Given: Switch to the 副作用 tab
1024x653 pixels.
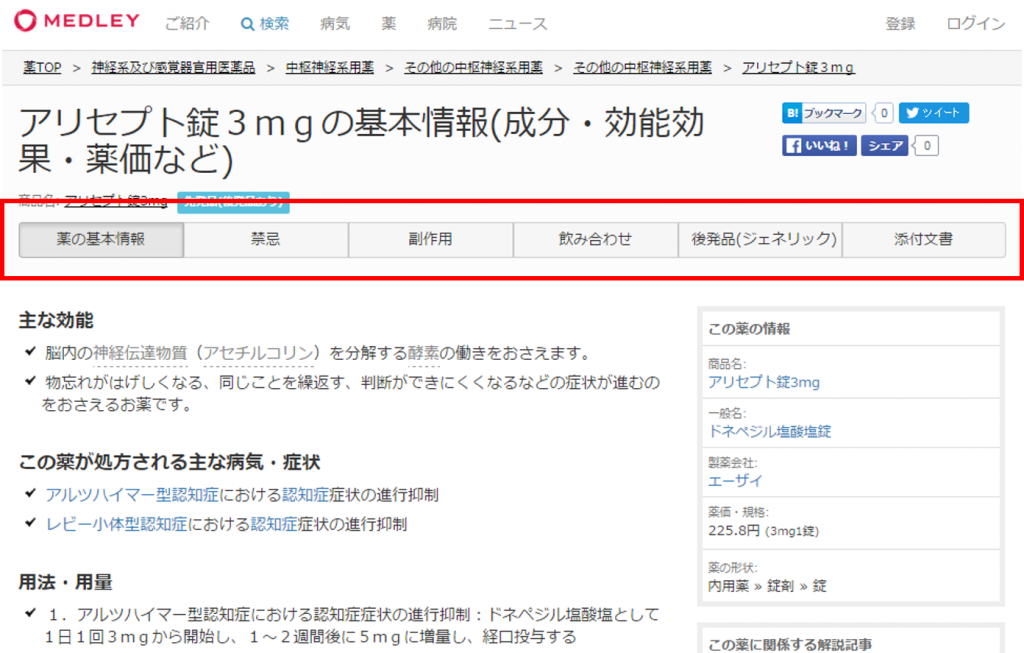Looking at the screenshot, I should click(x=430, y=240).
